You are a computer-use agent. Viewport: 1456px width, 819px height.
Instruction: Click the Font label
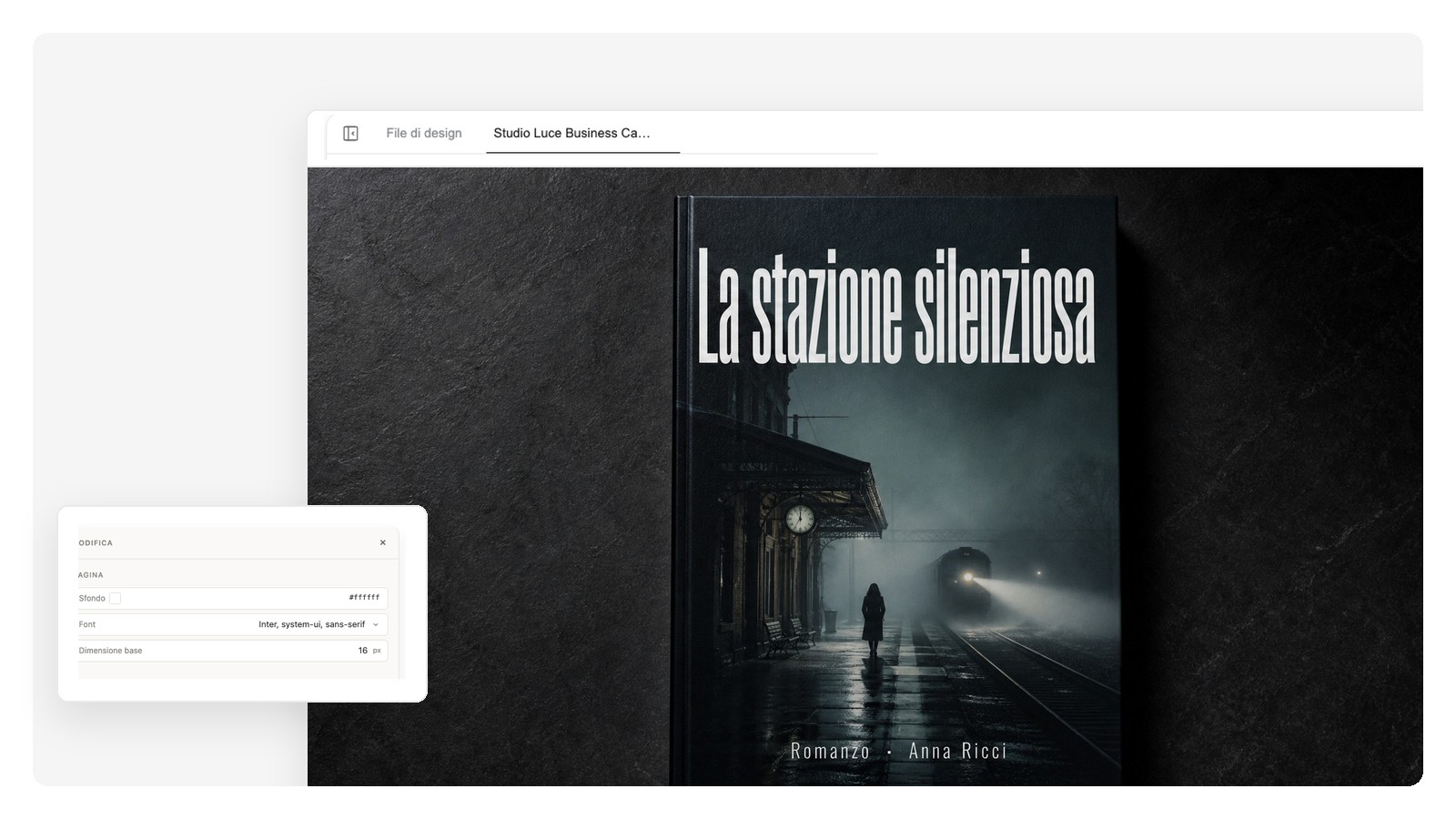point(87,624)
